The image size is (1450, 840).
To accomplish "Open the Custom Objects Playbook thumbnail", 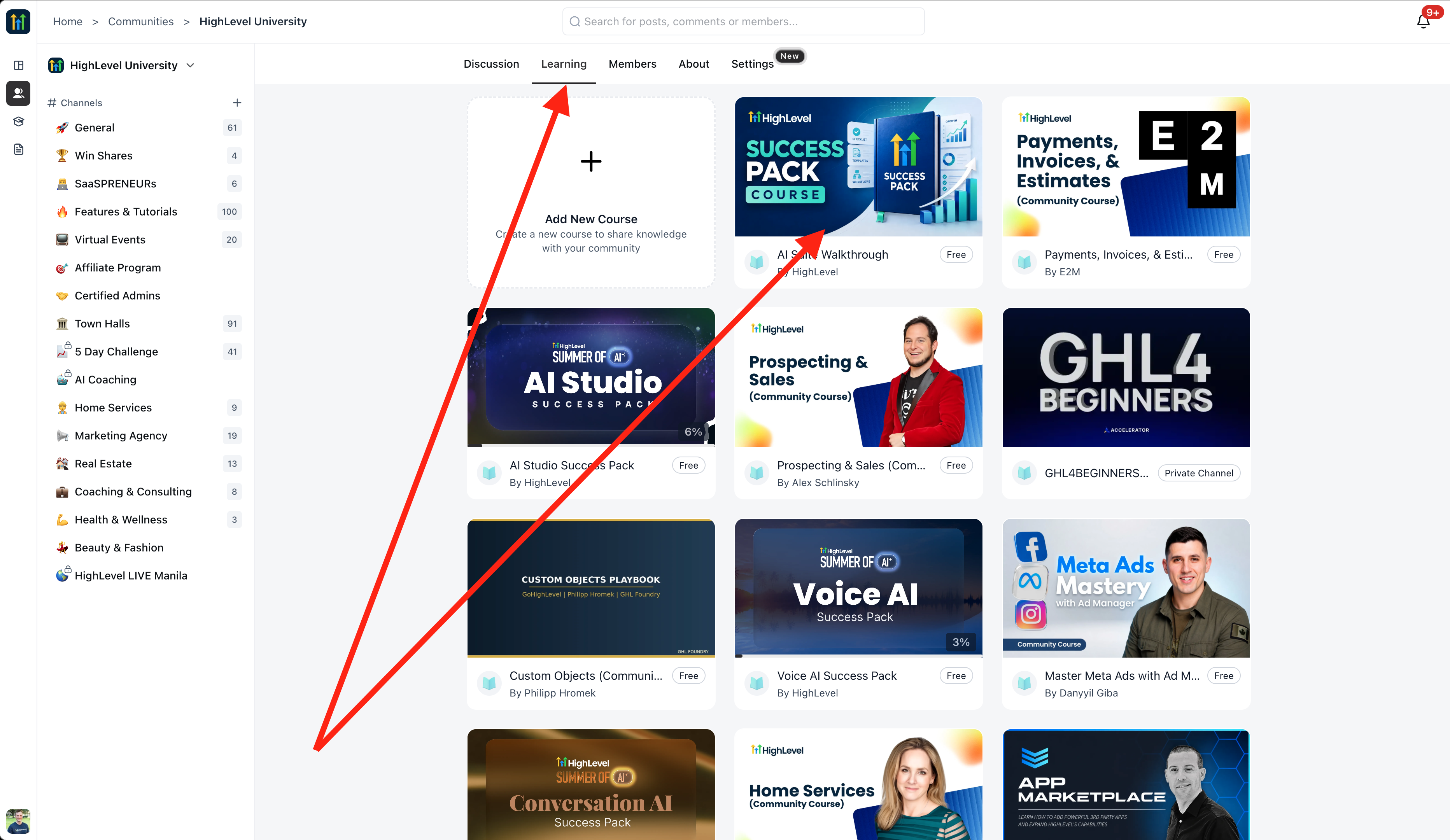I will 591,588.
